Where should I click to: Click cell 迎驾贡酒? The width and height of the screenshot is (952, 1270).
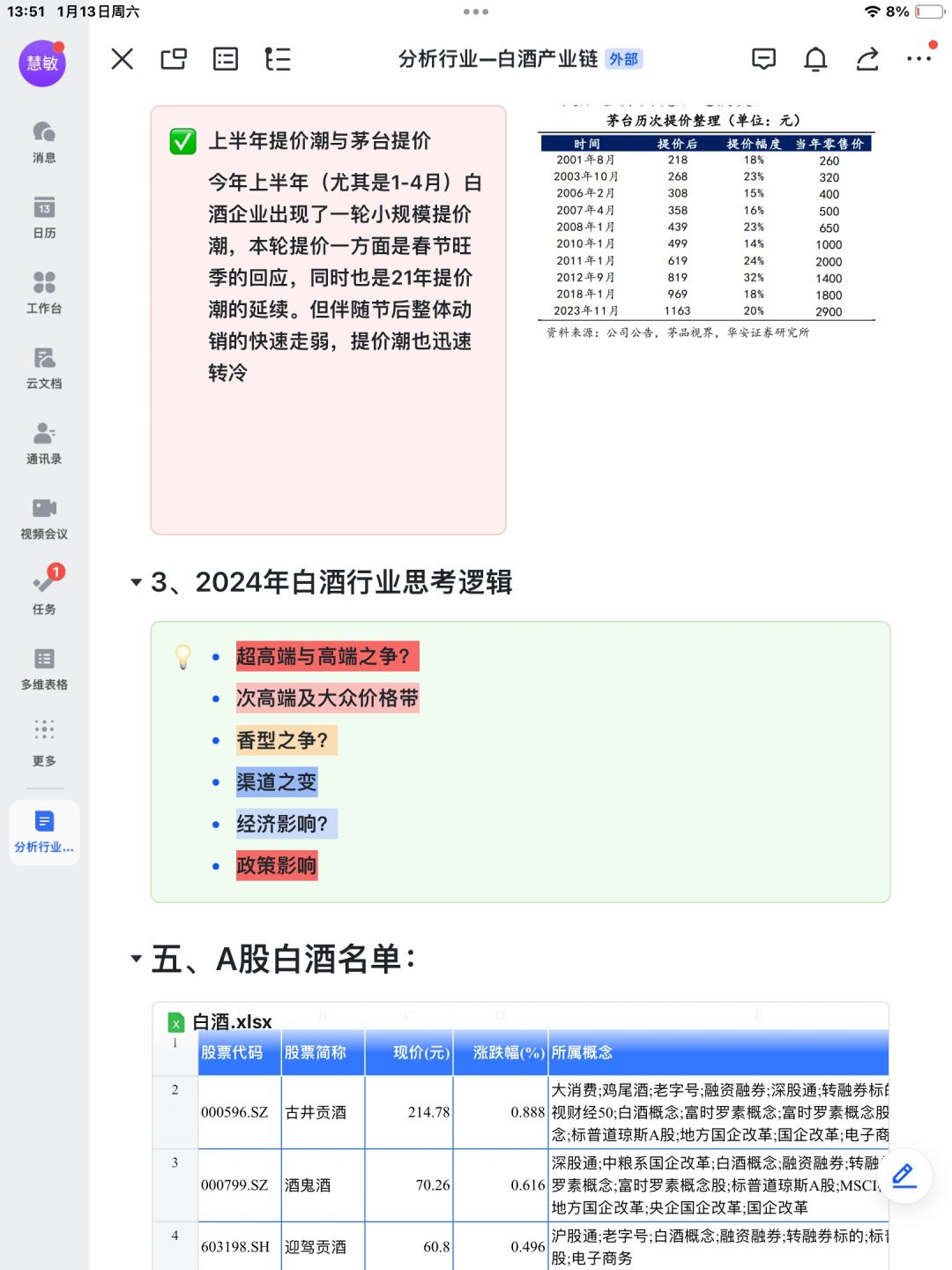click(x=324, y=1246)
